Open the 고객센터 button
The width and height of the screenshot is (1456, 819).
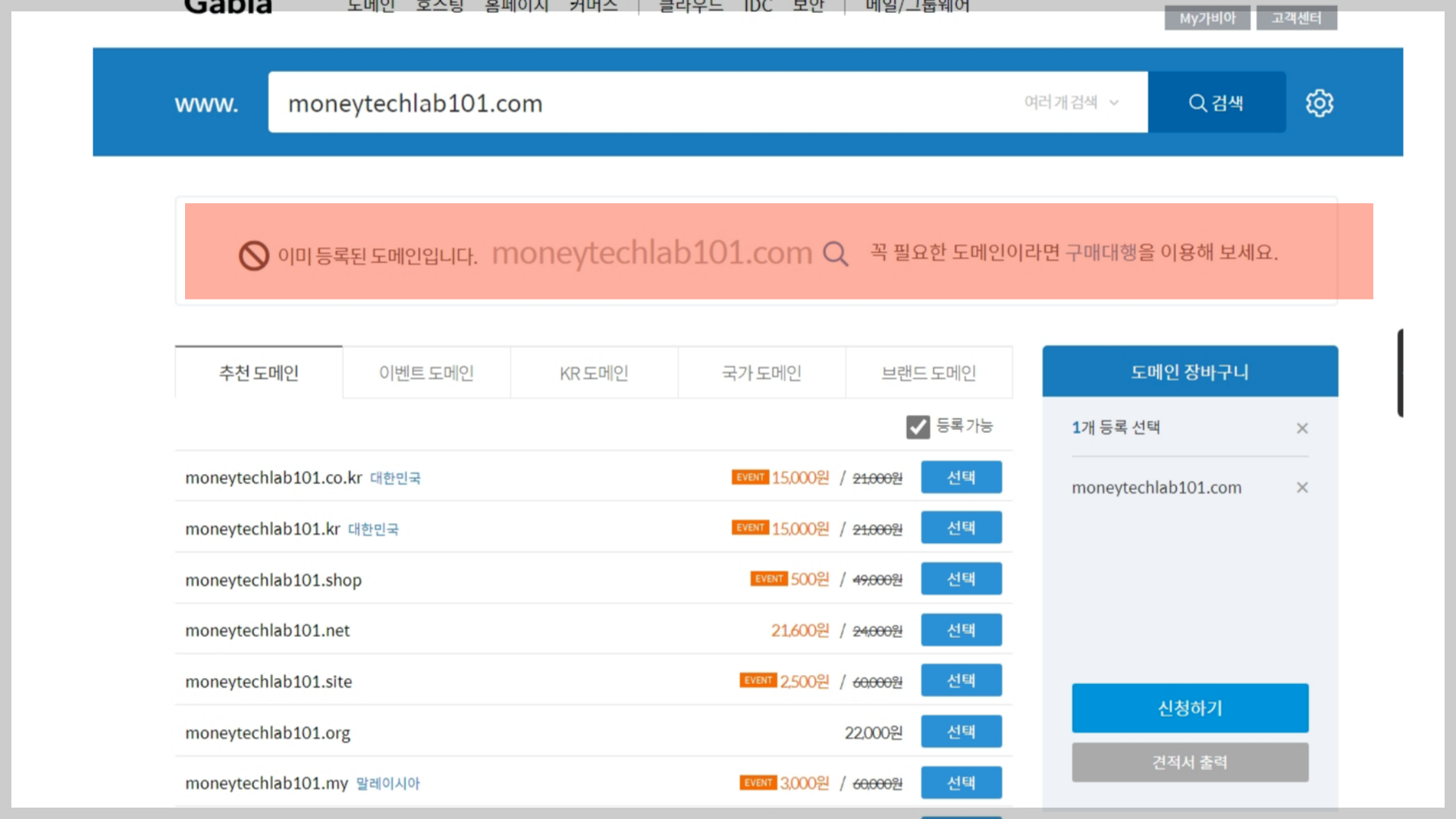(1296, 17)
